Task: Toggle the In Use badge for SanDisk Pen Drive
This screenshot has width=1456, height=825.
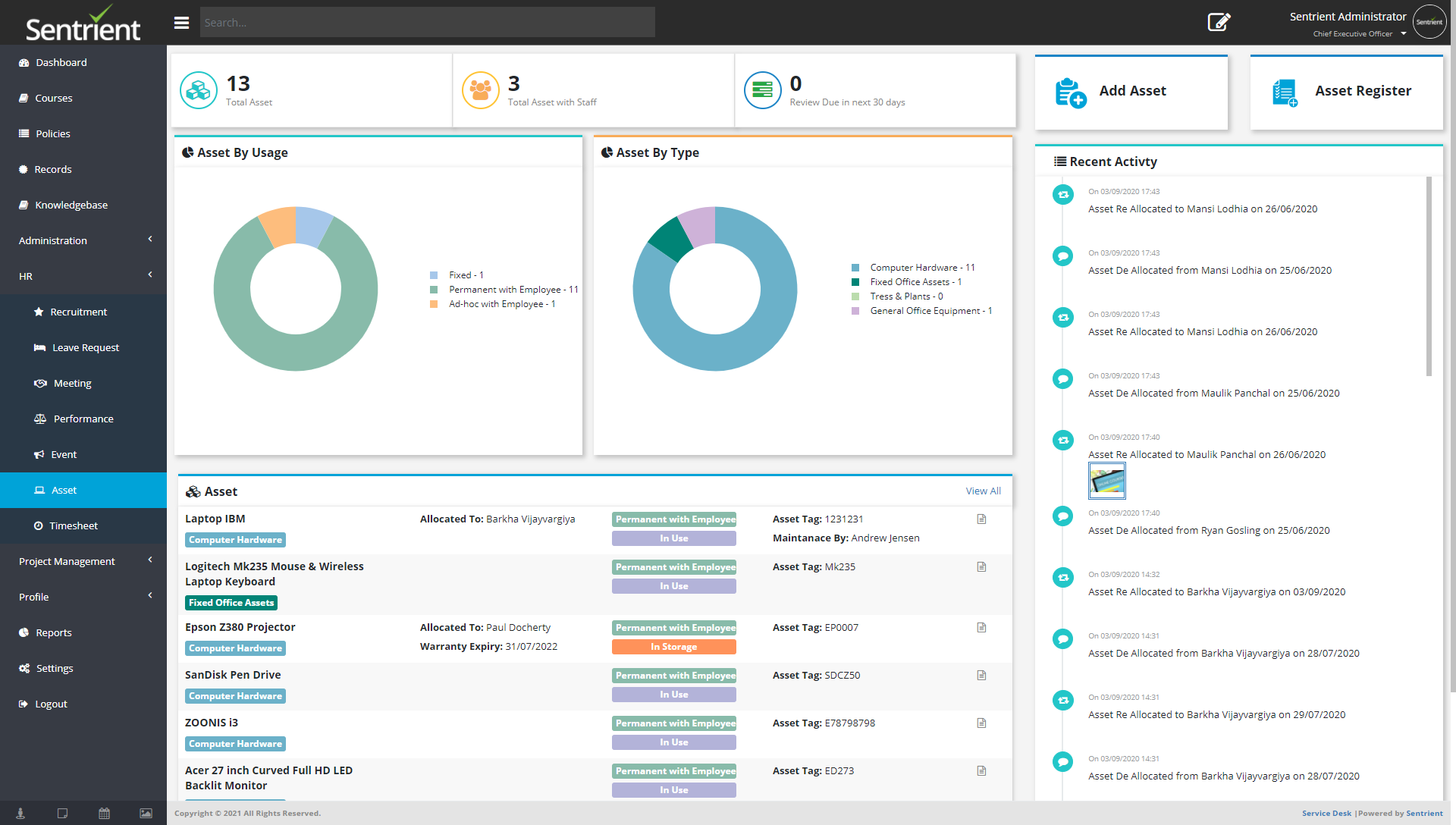Action: (673, 694)
